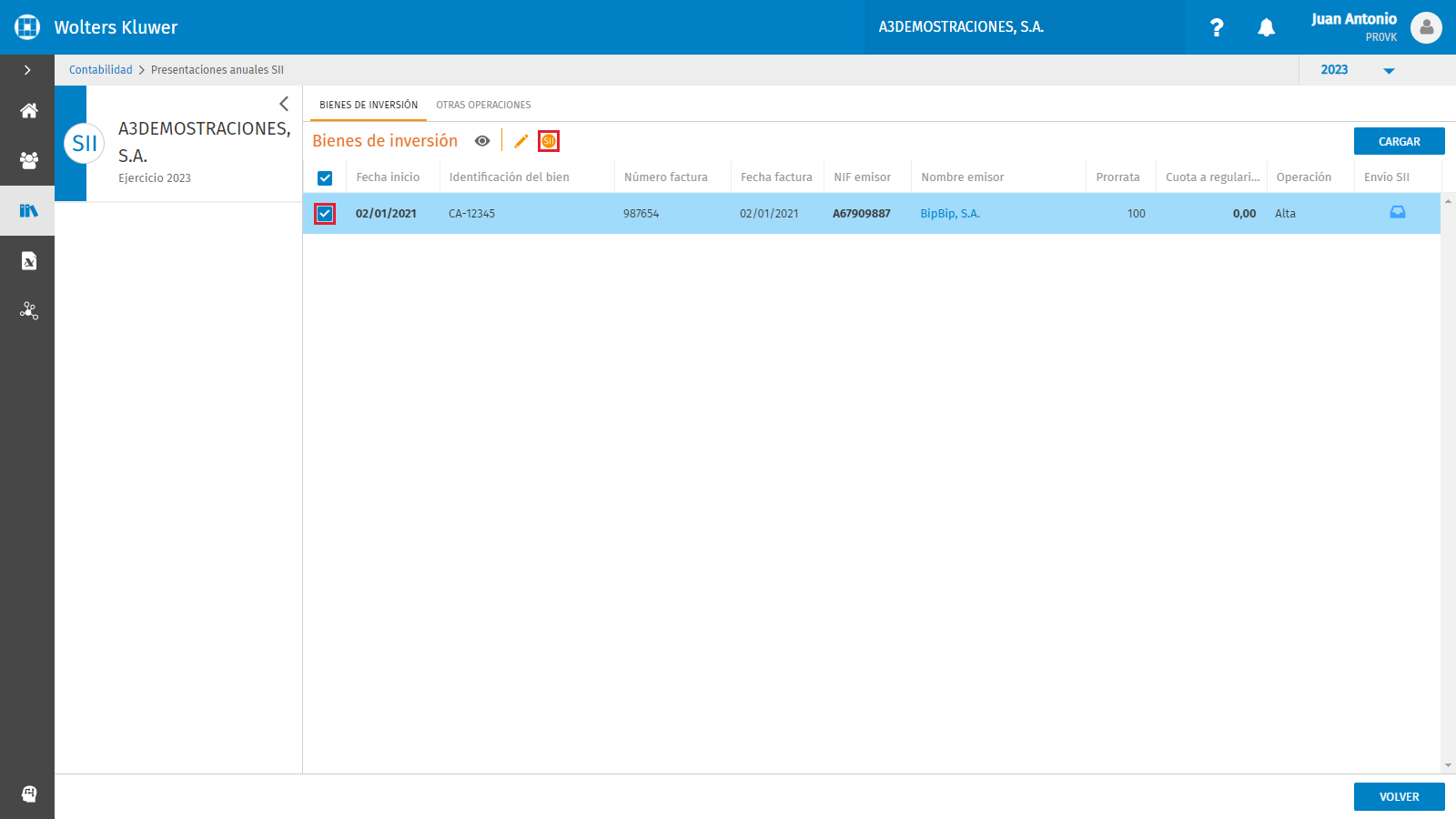Click the Prorrata column header
Screen dimensions: 1456x819
click(1117, 177)
